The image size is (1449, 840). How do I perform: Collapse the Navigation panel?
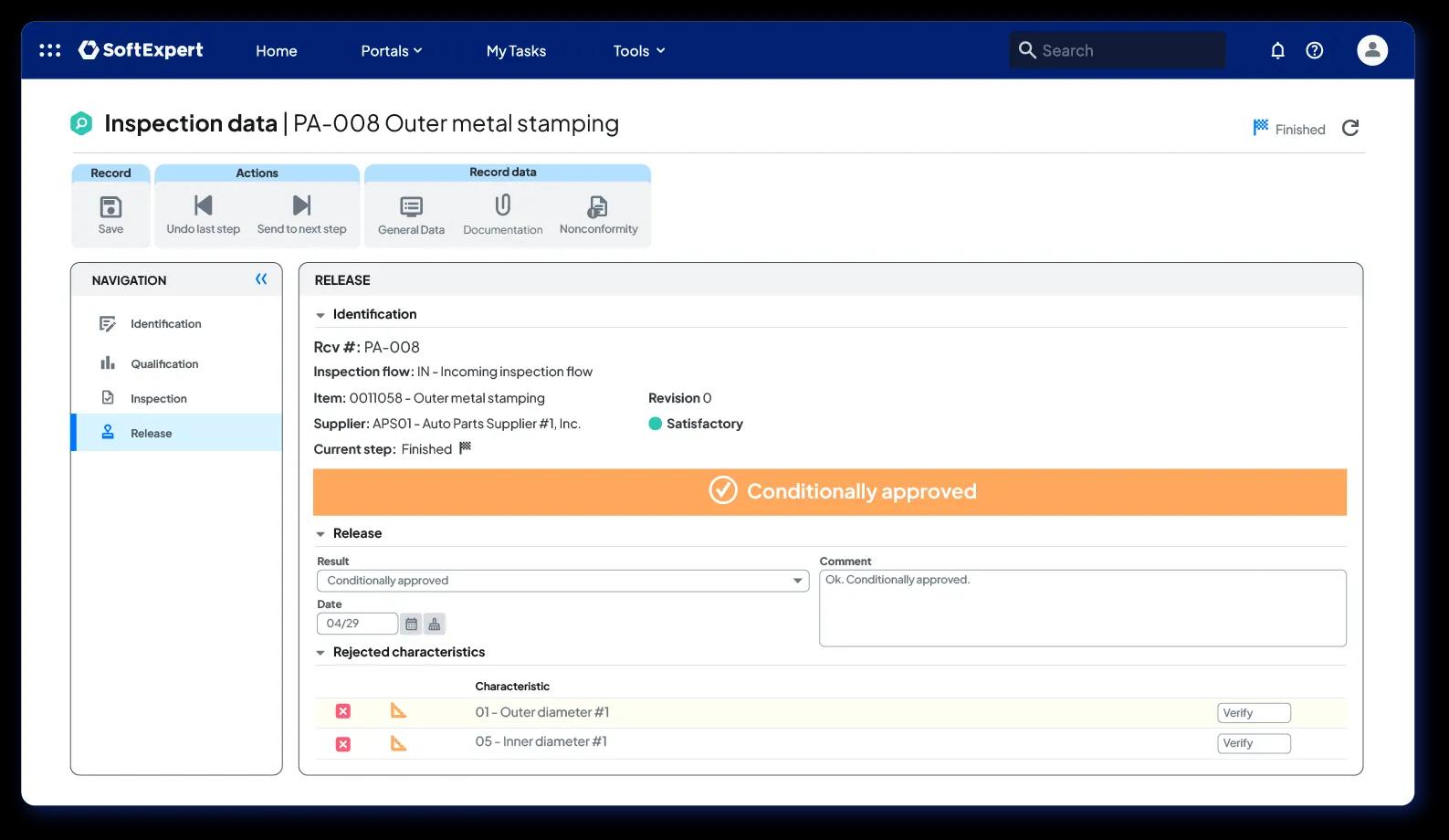pos(261,279)
